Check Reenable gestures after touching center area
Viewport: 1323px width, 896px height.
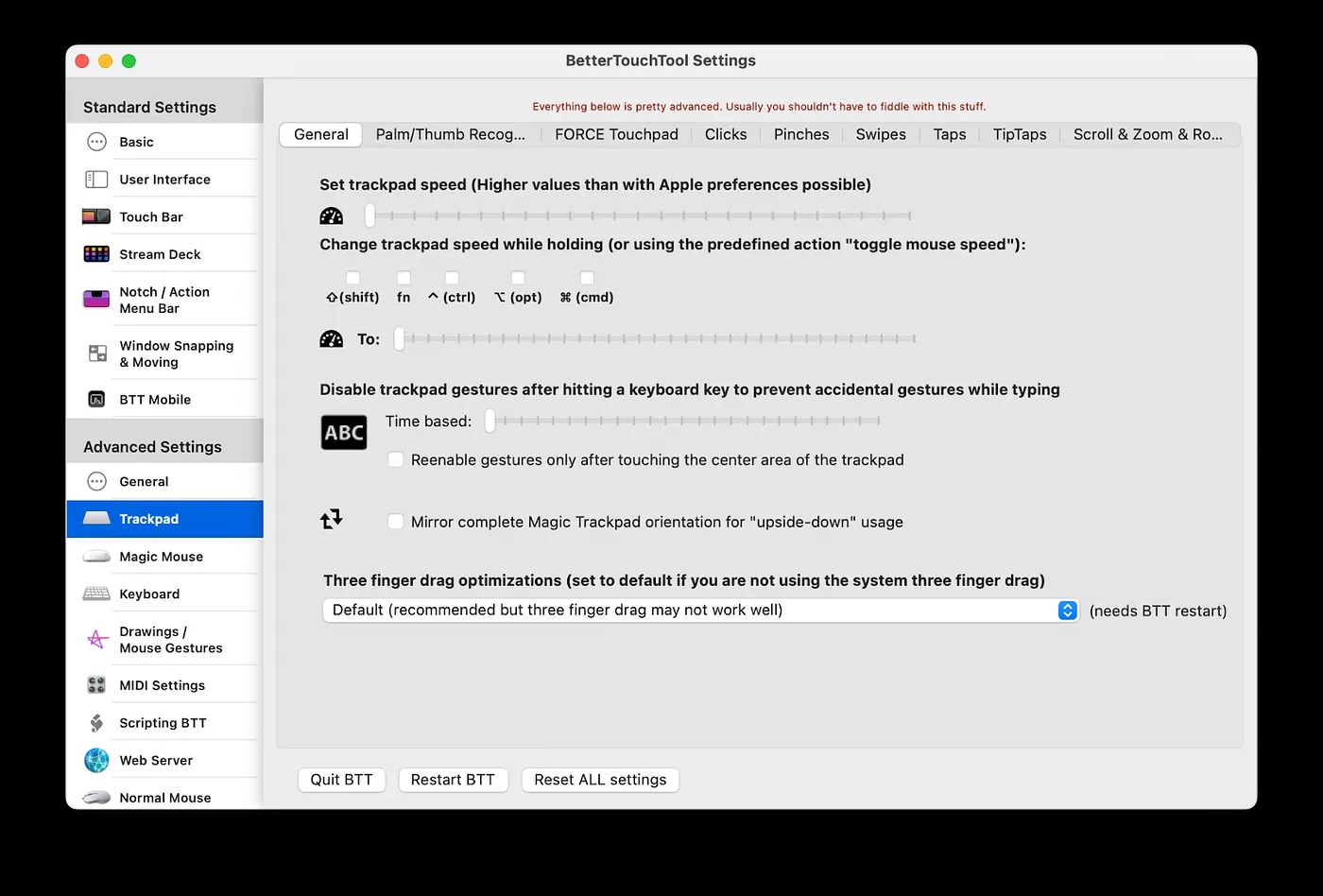(x=396, y=460)
